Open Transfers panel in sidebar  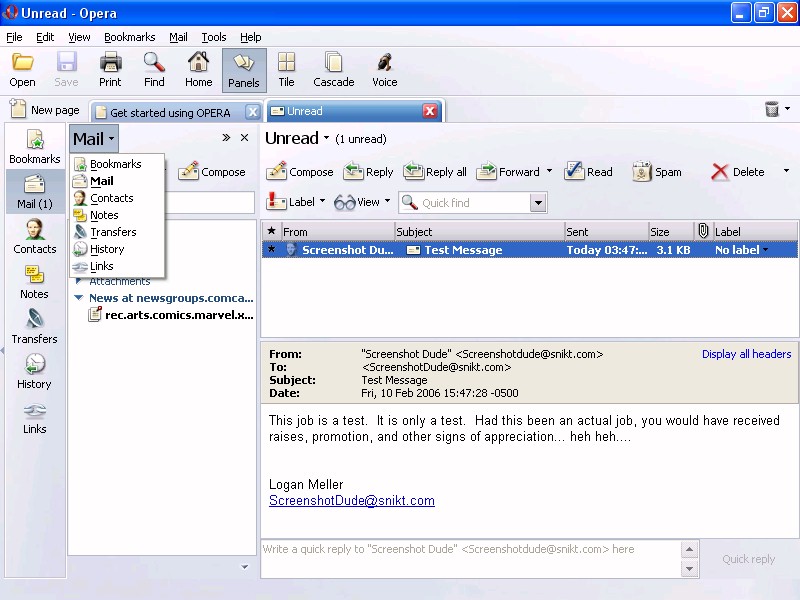tap(34, 327)
